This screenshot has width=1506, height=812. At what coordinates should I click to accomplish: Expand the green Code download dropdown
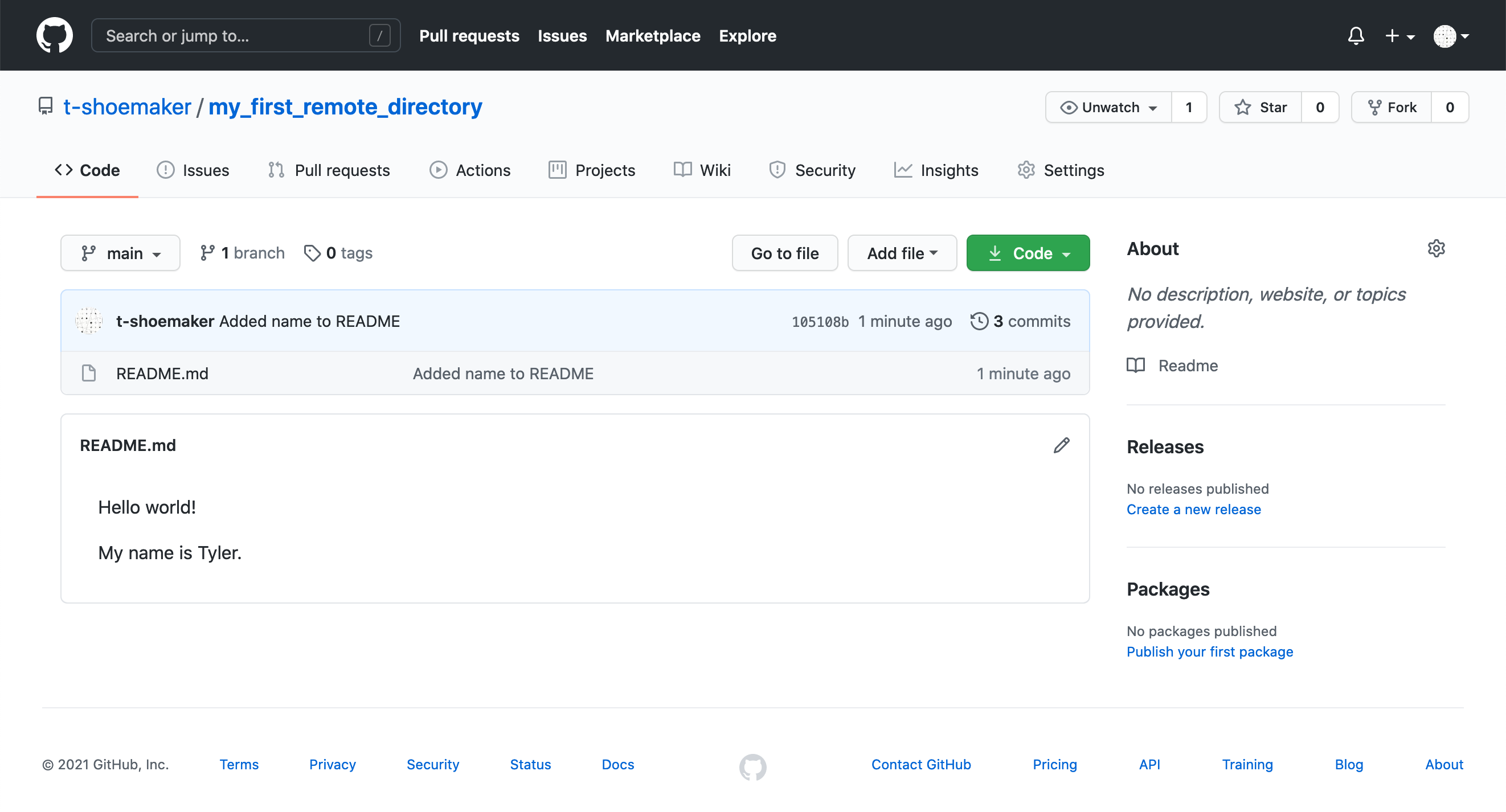1028,253
